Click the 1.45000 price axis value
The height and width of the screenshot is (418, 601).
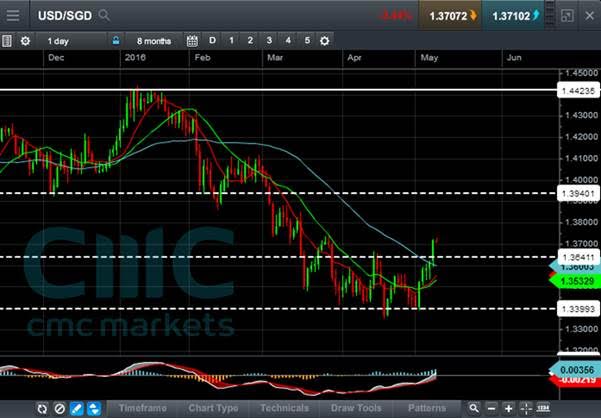(581, 73)
